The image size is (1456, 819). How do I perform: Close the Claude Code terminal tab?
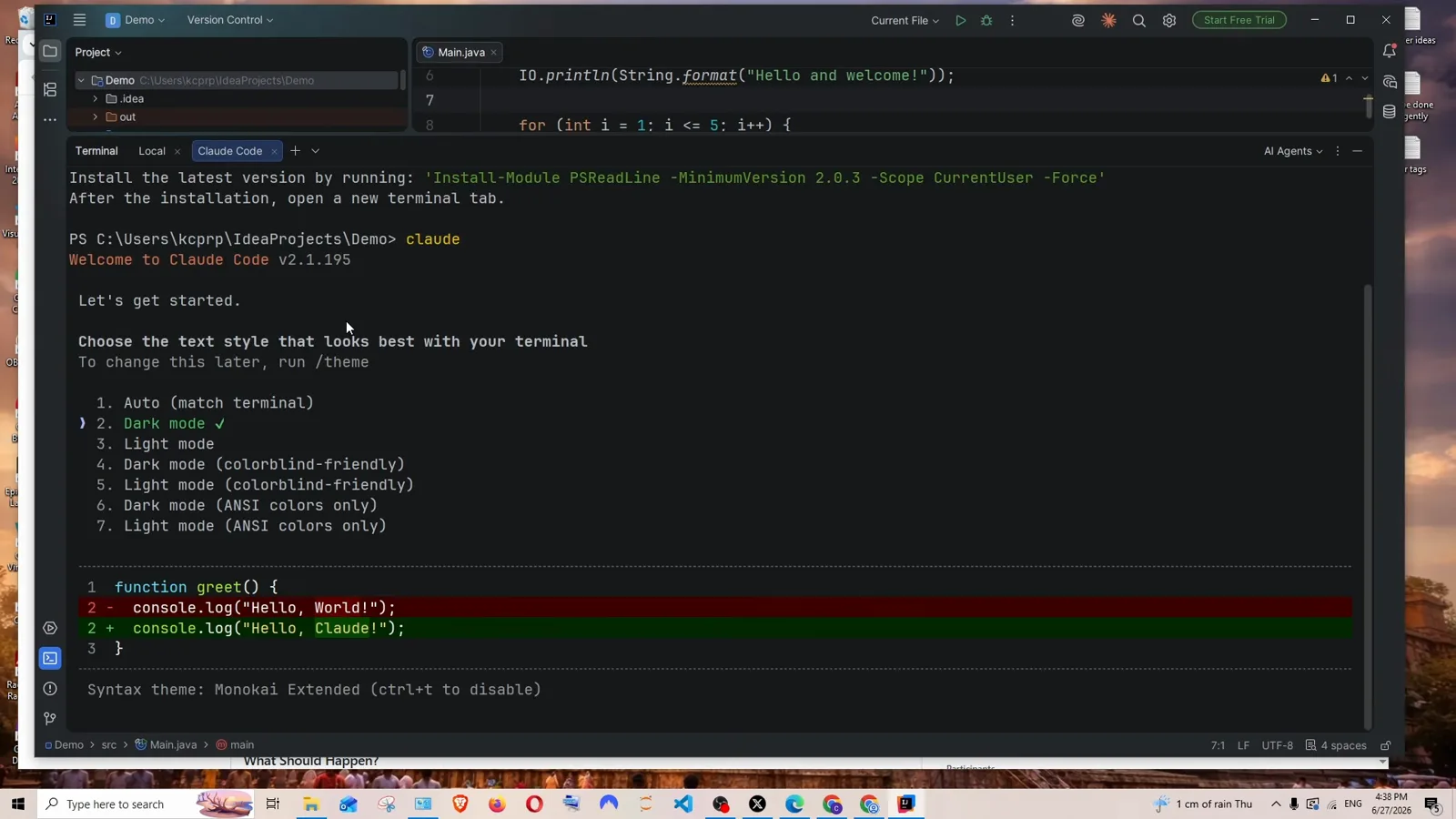pos(274,152)
